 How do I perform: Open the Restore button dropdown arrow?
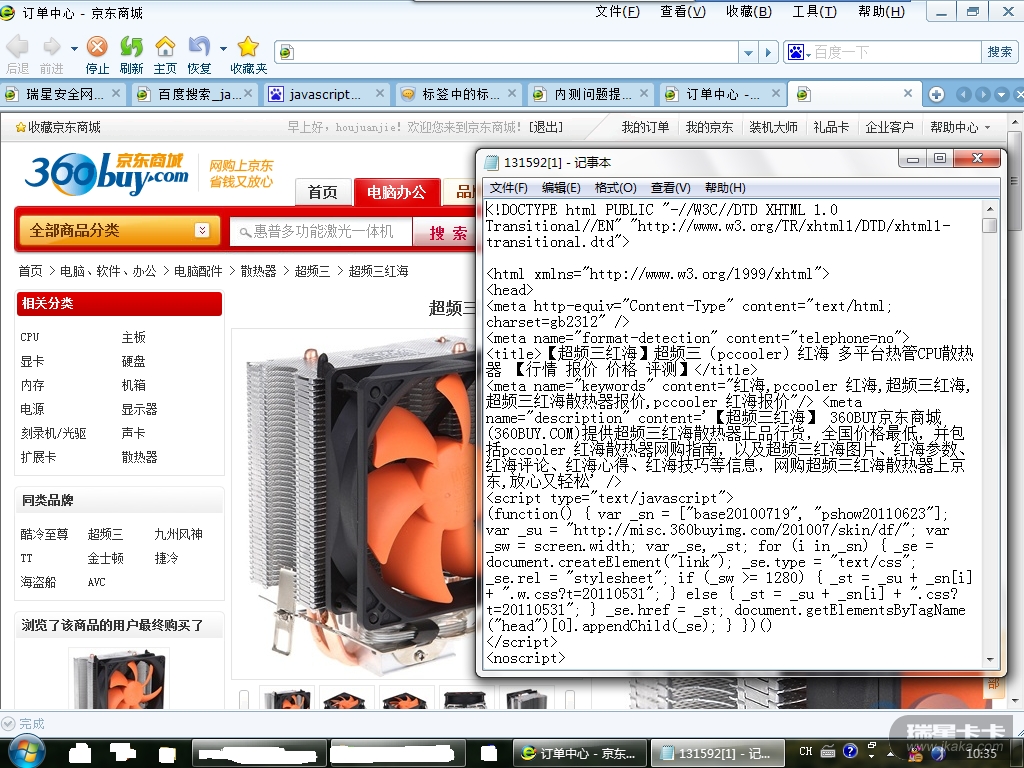[223, 48]
